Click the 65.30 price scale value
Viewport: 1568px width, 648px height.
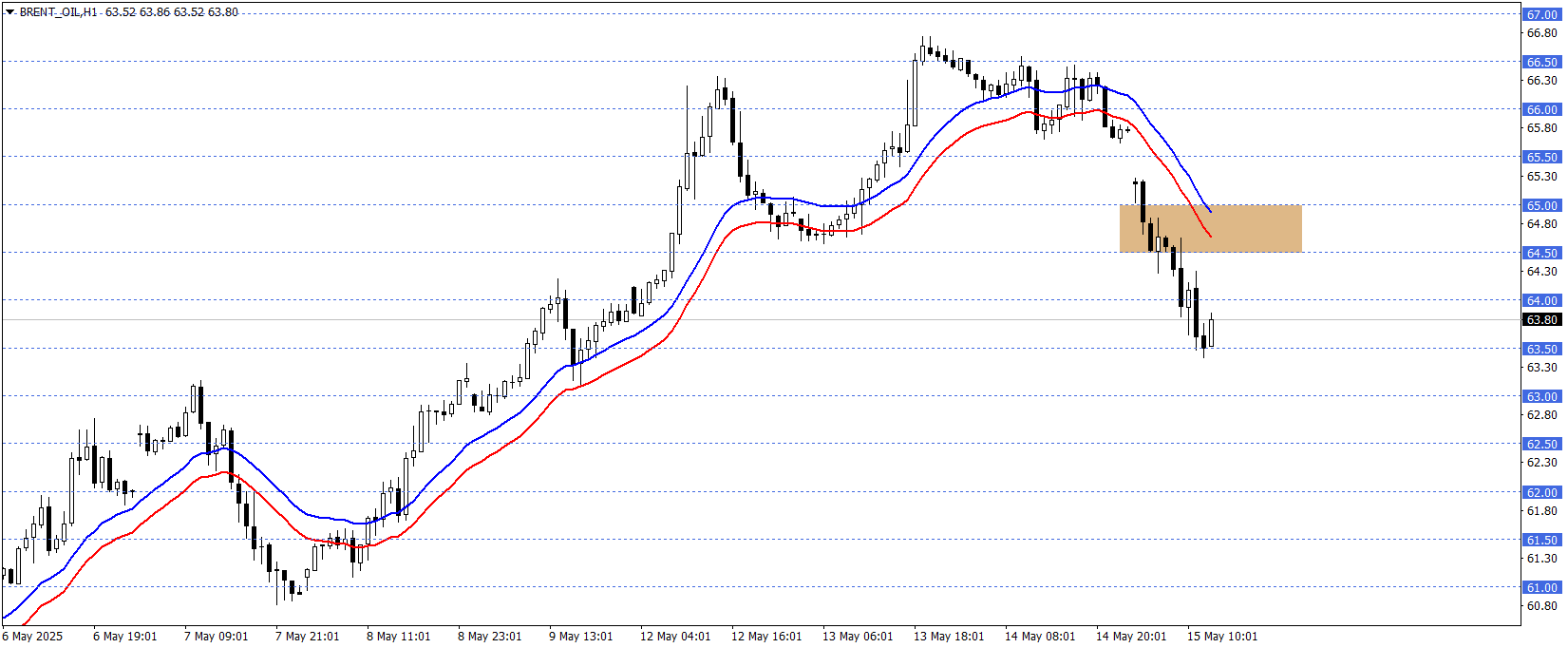(x=1541, y=177)
